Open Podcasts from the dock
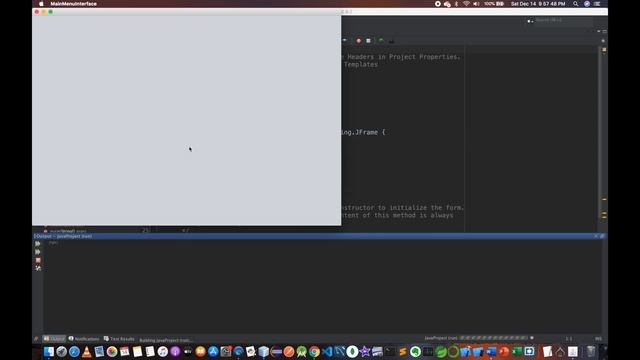This screenshot has height=360, width=640. [x=175, y=351]
